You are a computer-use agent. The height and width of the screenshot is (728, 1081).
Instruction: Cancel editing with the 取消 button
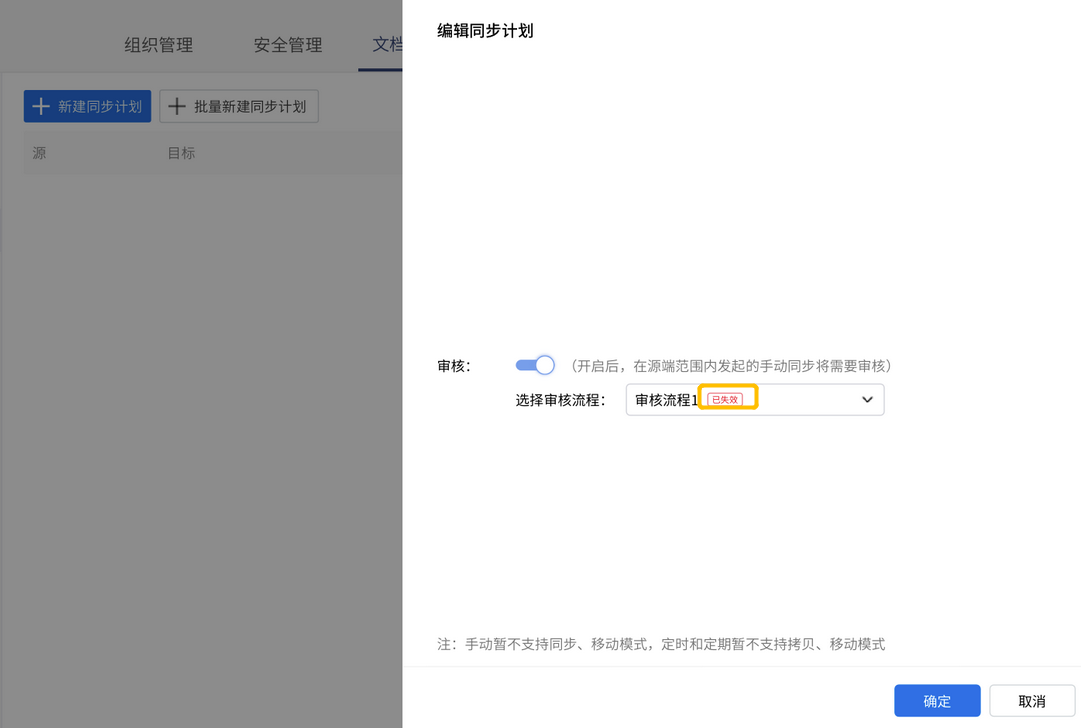[x=1032, y=701]
